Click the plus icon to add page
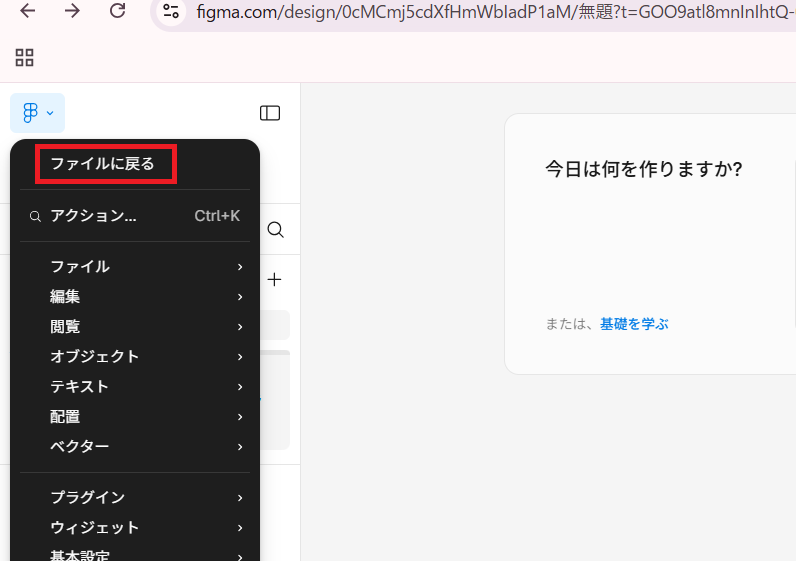The height and width of the screenshot is (561, 796). click(275, 280)
